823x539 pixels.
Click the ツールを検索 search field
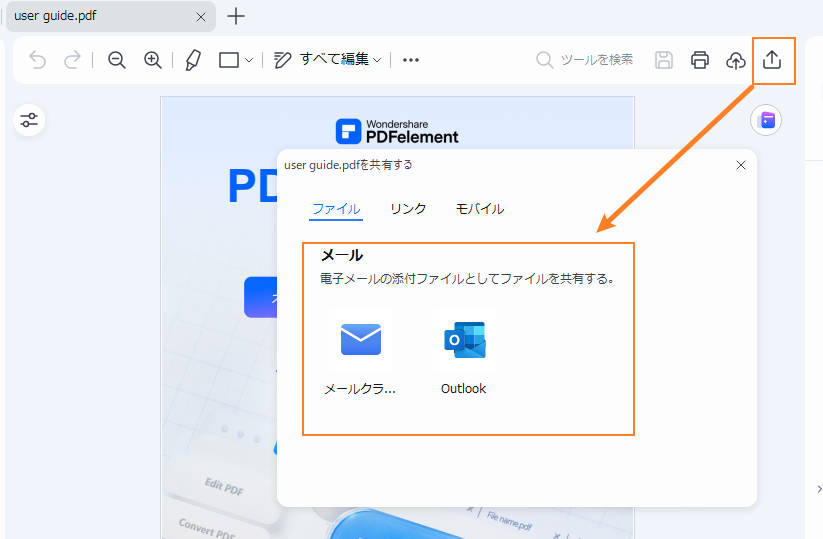click(x=585, y=60)
